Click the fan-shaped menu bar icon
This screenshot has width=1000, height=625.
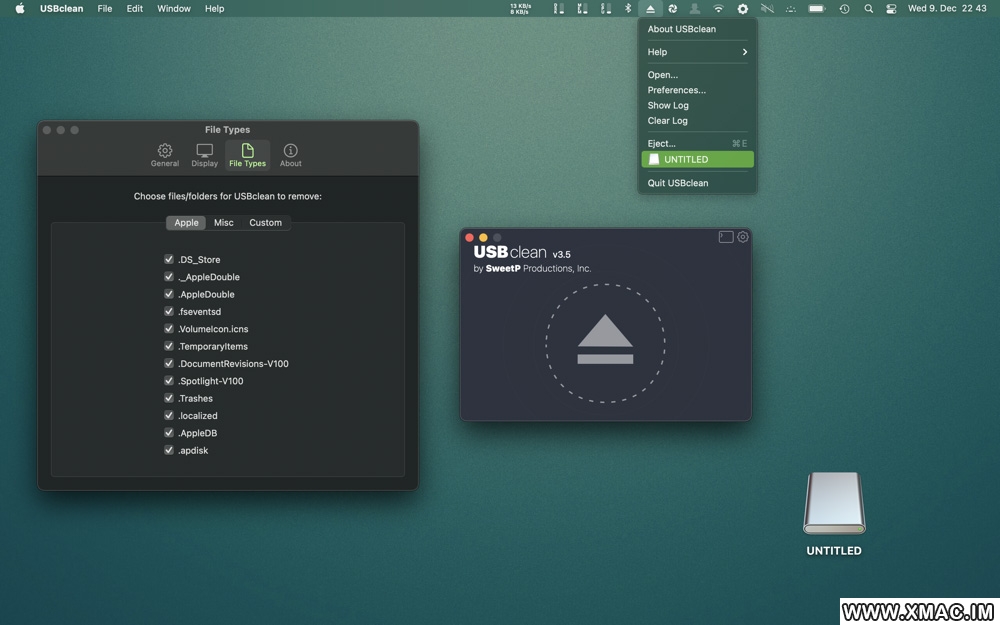pos(672,9)
